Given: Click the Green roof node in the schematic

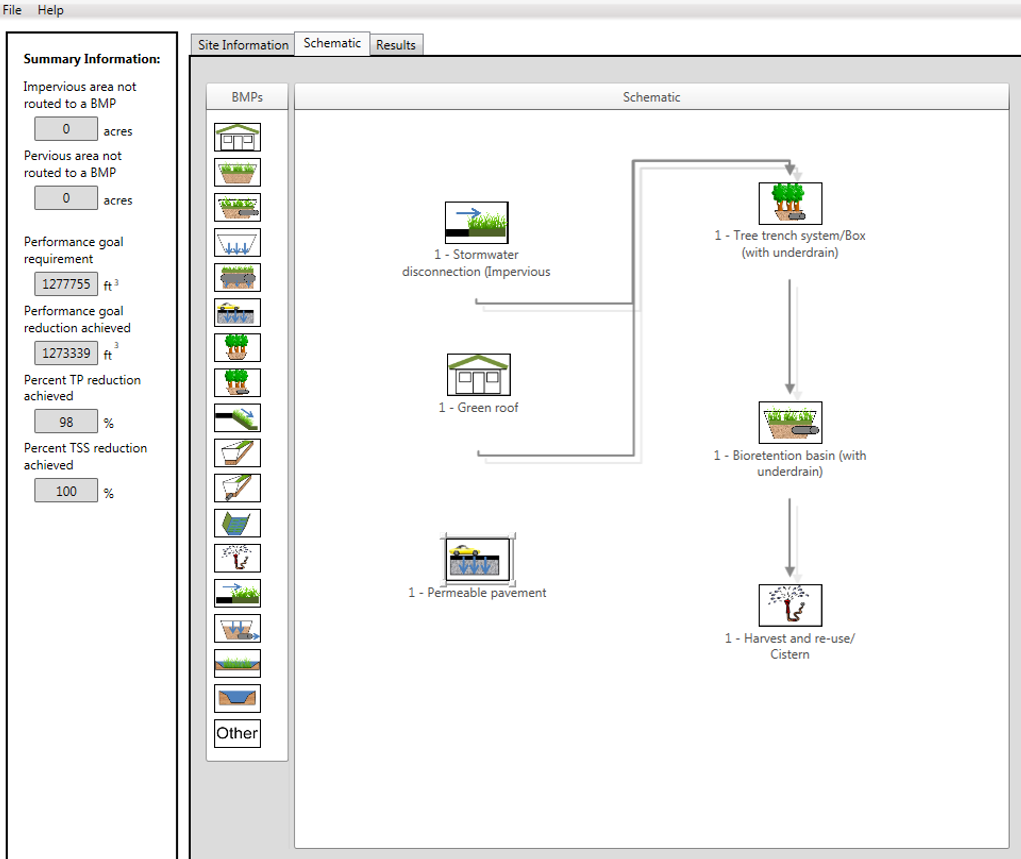Looking at the screenshot, I should [x=478, y=375].
